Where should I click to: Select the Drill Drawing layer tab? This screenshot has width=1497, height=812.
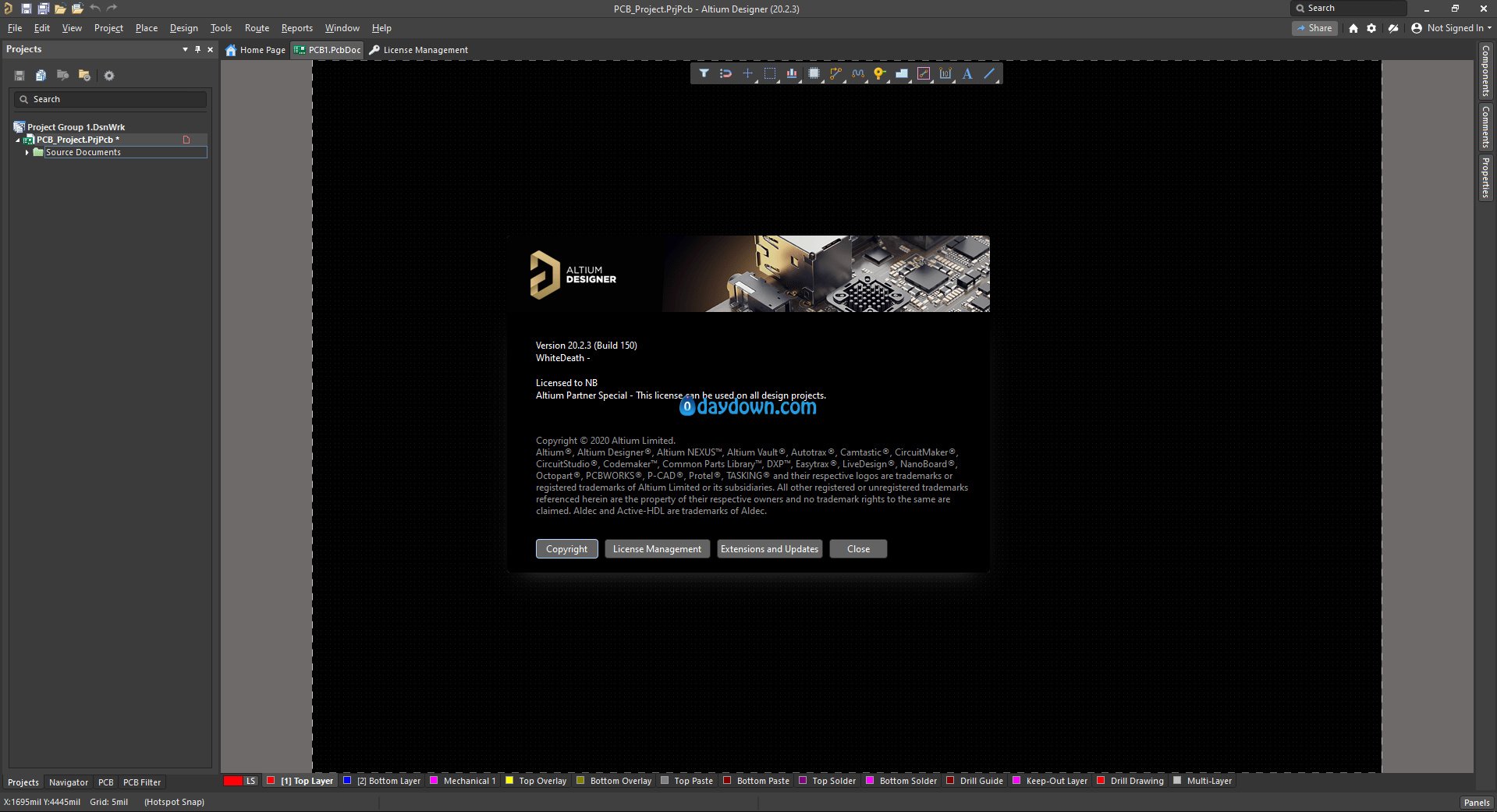1130,781
